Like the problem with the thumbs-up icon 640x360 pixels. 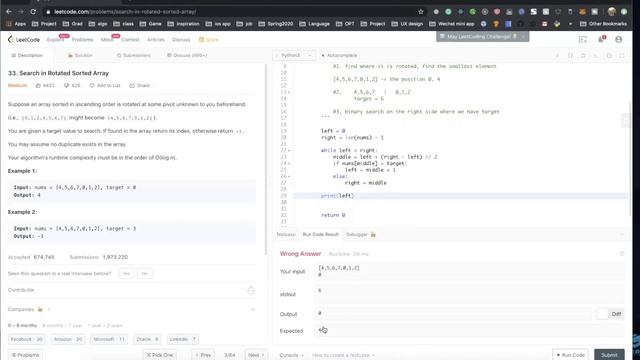(x=38, y=86)
